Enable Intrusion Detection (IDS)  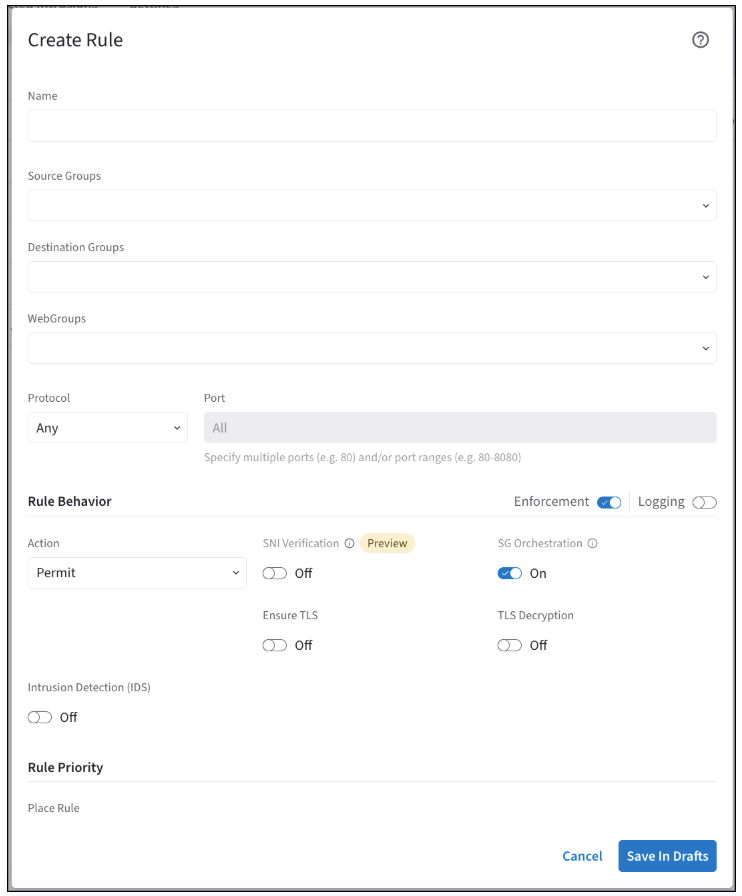(x=40, y=717)
